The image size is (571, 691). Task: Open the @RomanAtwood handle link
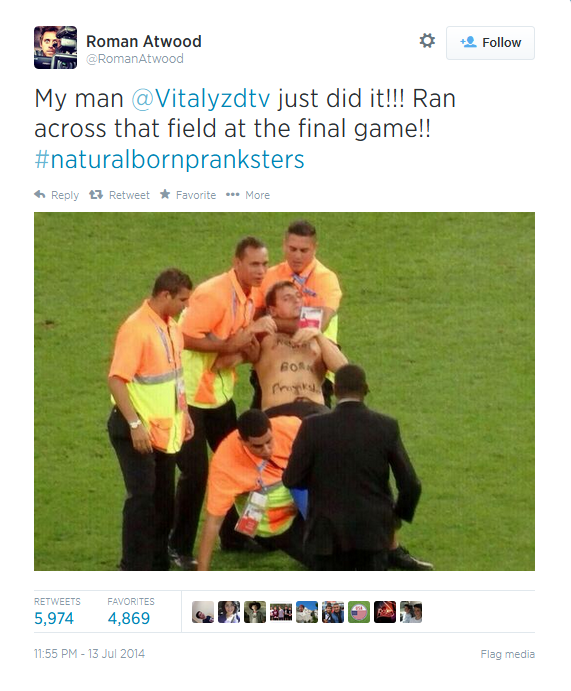point(135,59)
